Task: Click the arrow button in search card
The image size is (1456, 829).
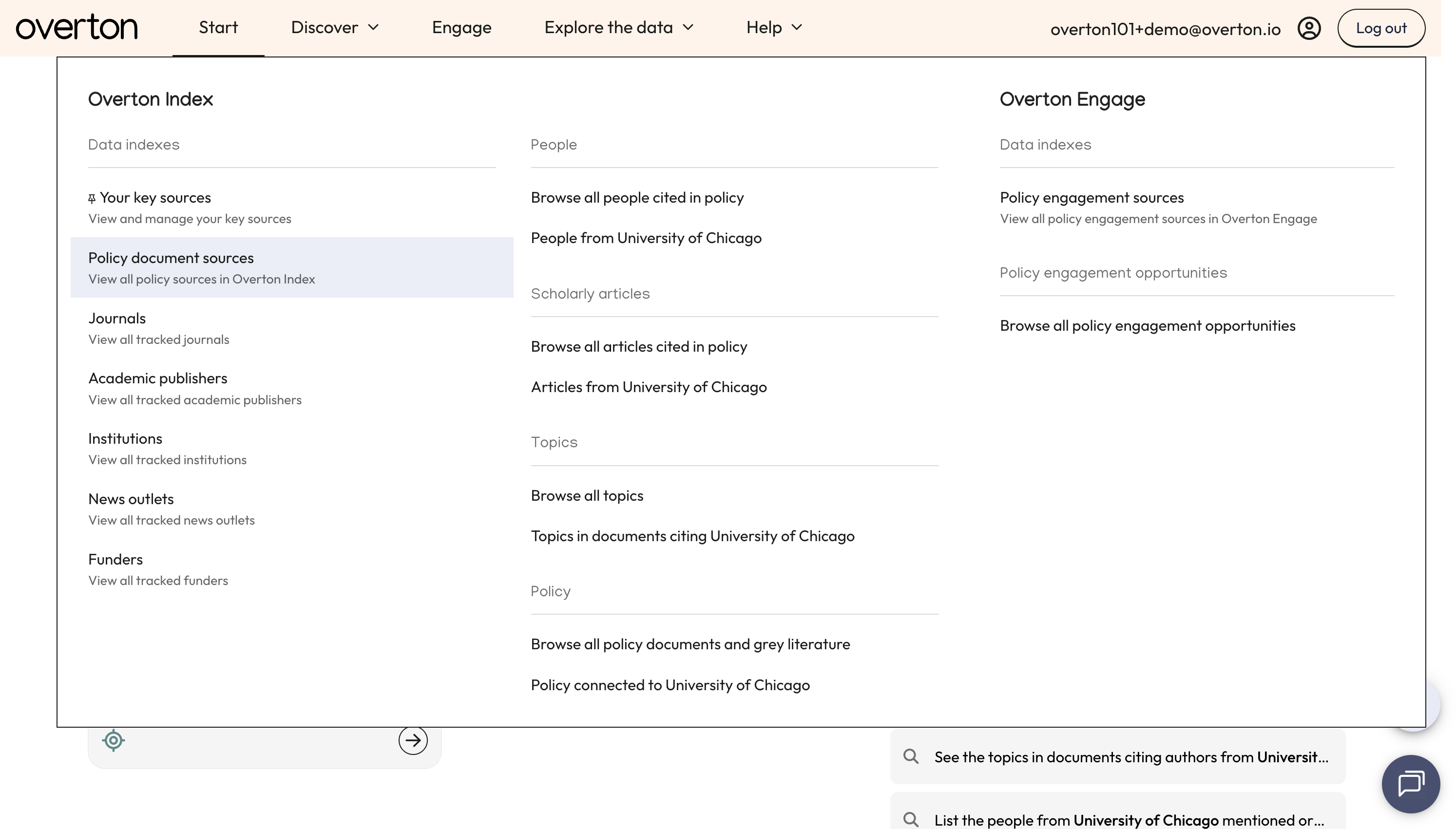Action: pos(413,740)
